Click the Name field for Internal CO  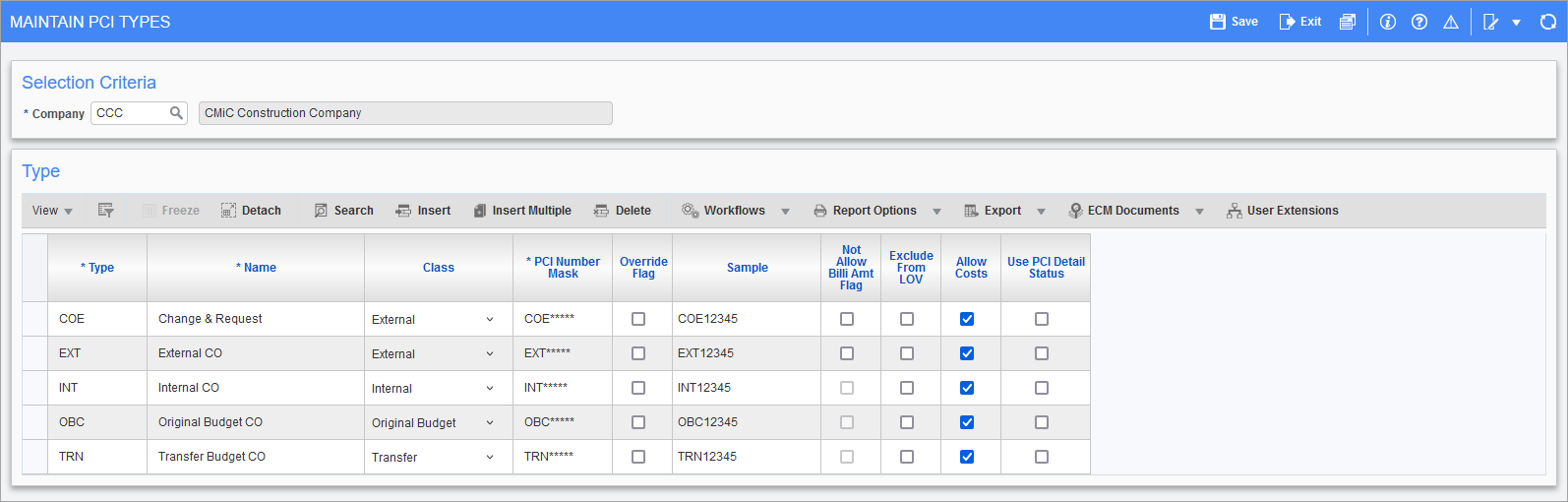(254, 388)
